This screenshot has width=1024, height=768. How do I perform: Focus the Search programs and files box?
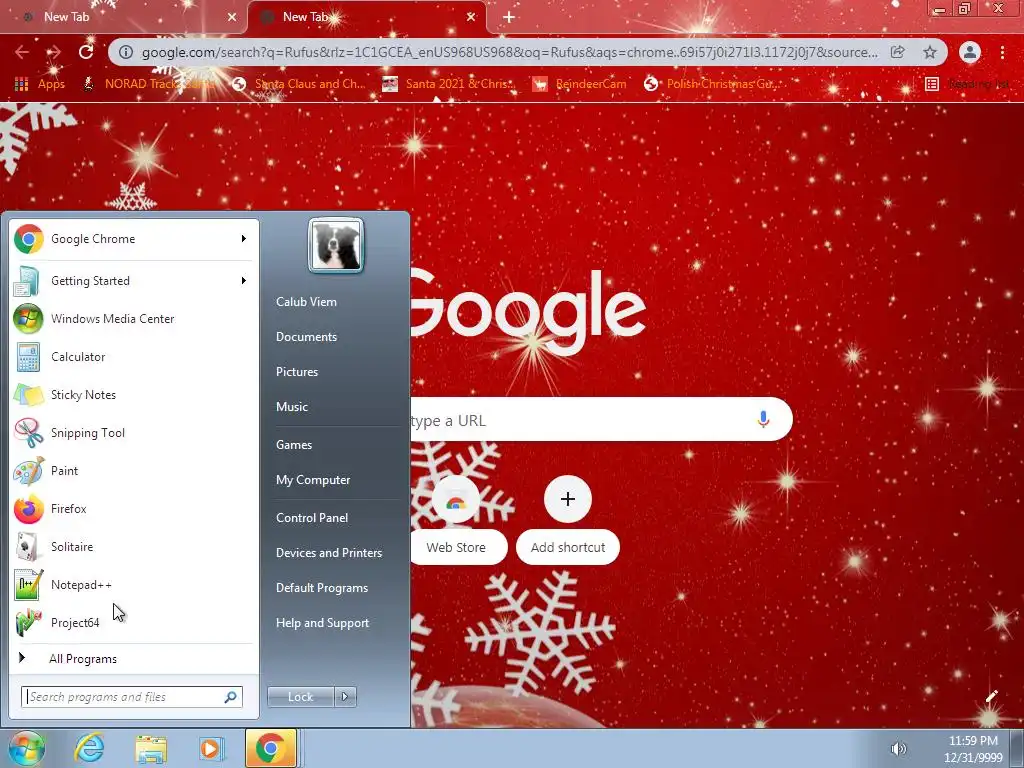[132, 697]
